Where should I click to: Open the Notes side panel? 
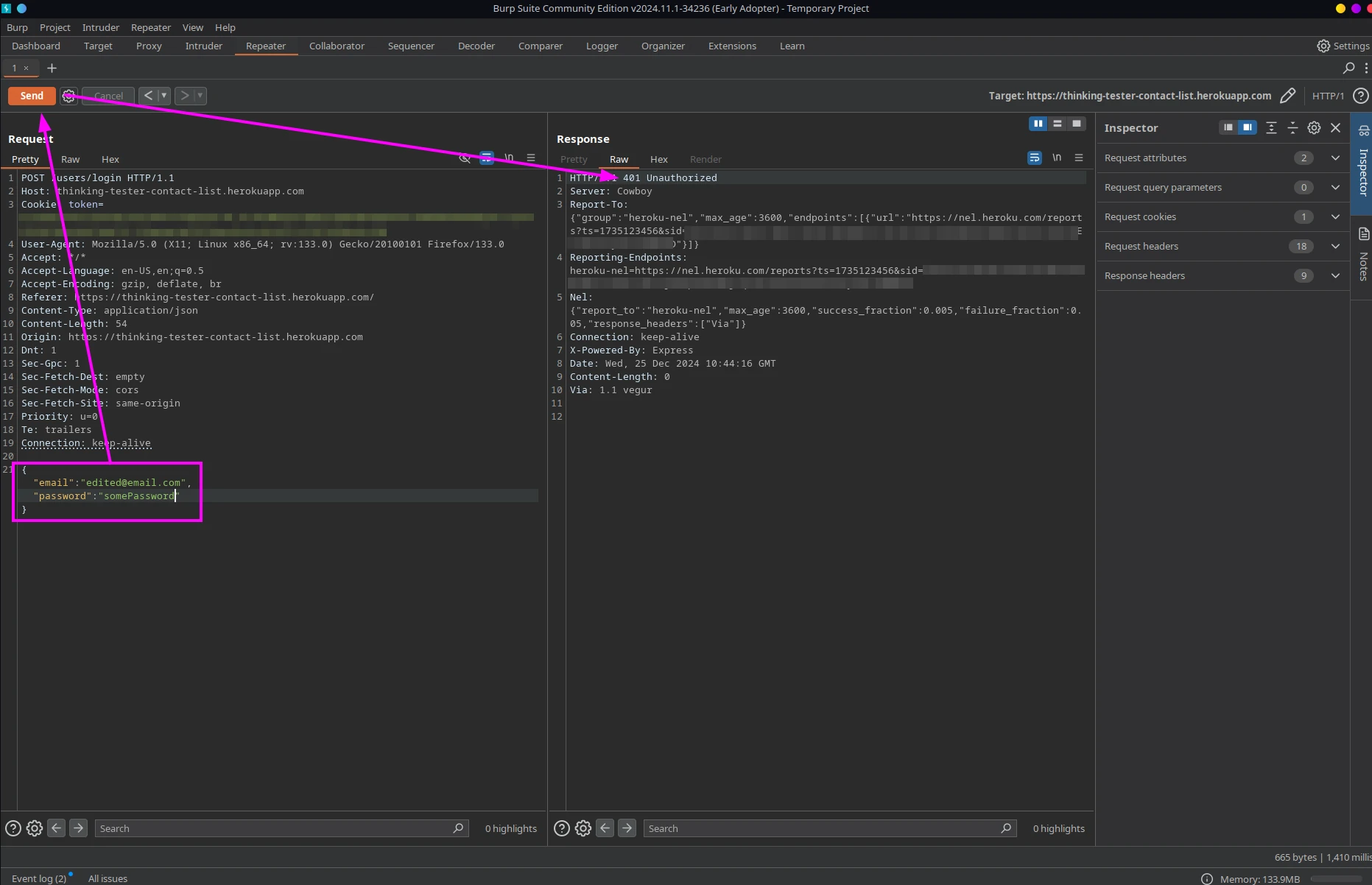click(x=1363, y=254)
